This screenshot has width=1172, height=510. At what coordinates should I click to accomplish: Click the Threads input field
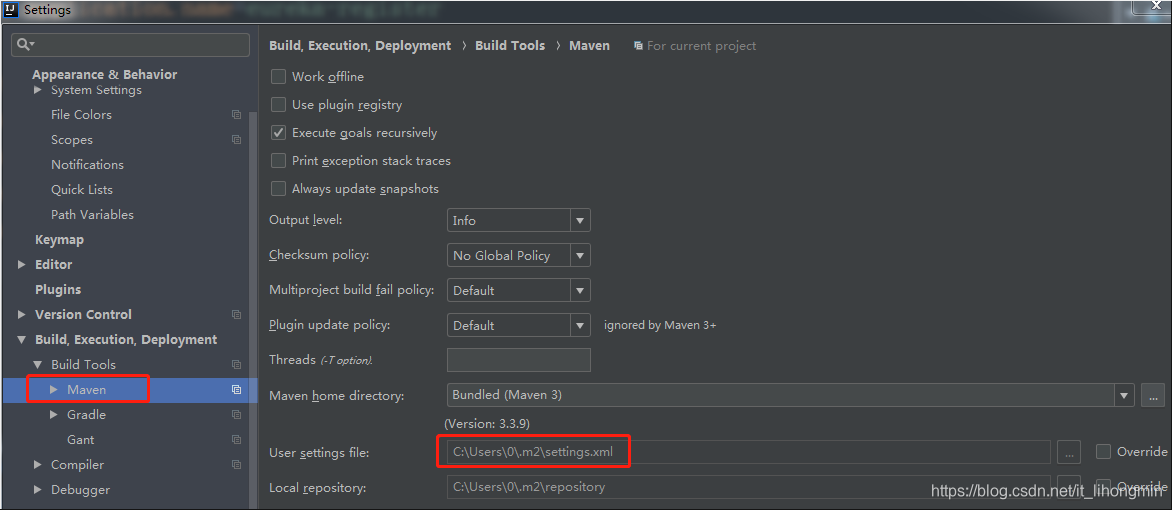pyautogui.click(x=519, y=360)
